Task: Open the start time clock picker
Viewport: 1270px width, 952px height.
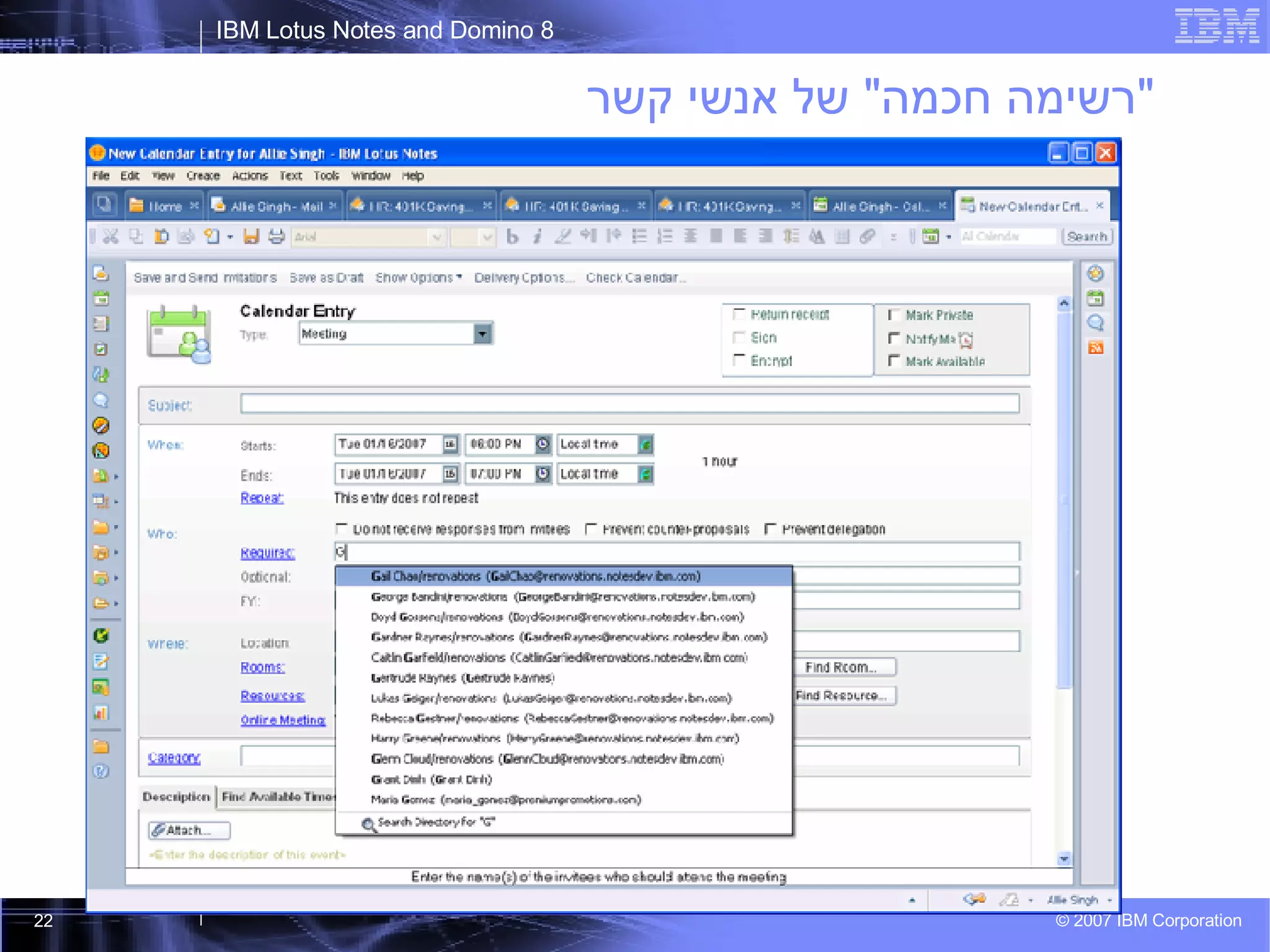Action: click(x=543, y=444)
